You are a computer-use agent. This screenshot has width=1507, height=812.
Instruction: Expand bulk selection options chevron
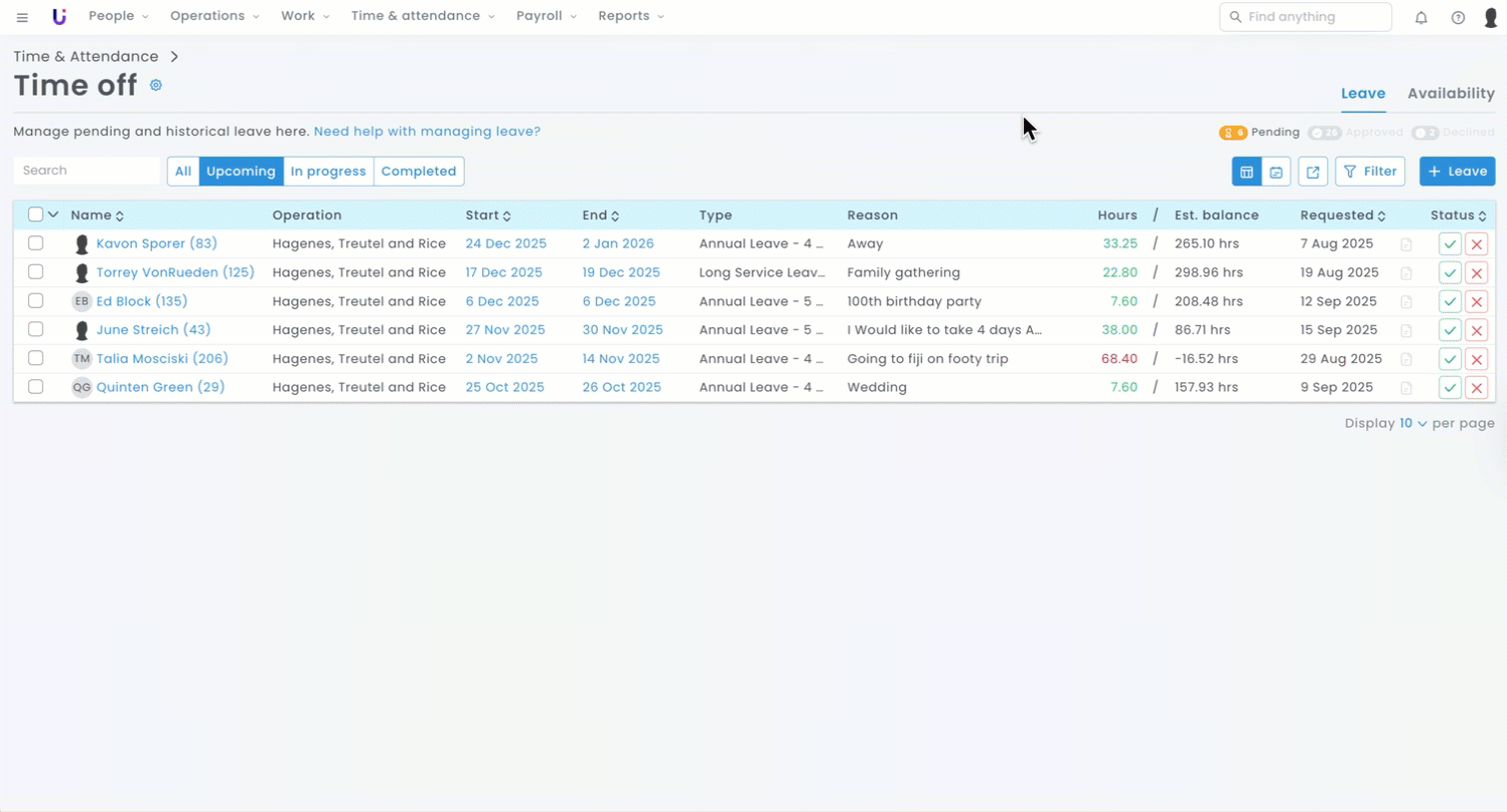pyautogui.click(x=54, y=214)
